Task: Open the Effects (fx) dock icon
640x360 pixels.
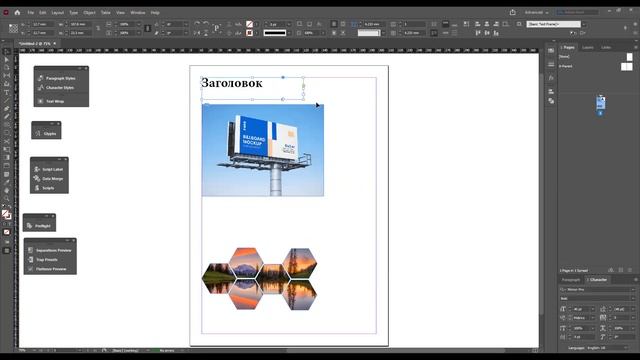Action: pyautogui.click(x=551, y=78)
